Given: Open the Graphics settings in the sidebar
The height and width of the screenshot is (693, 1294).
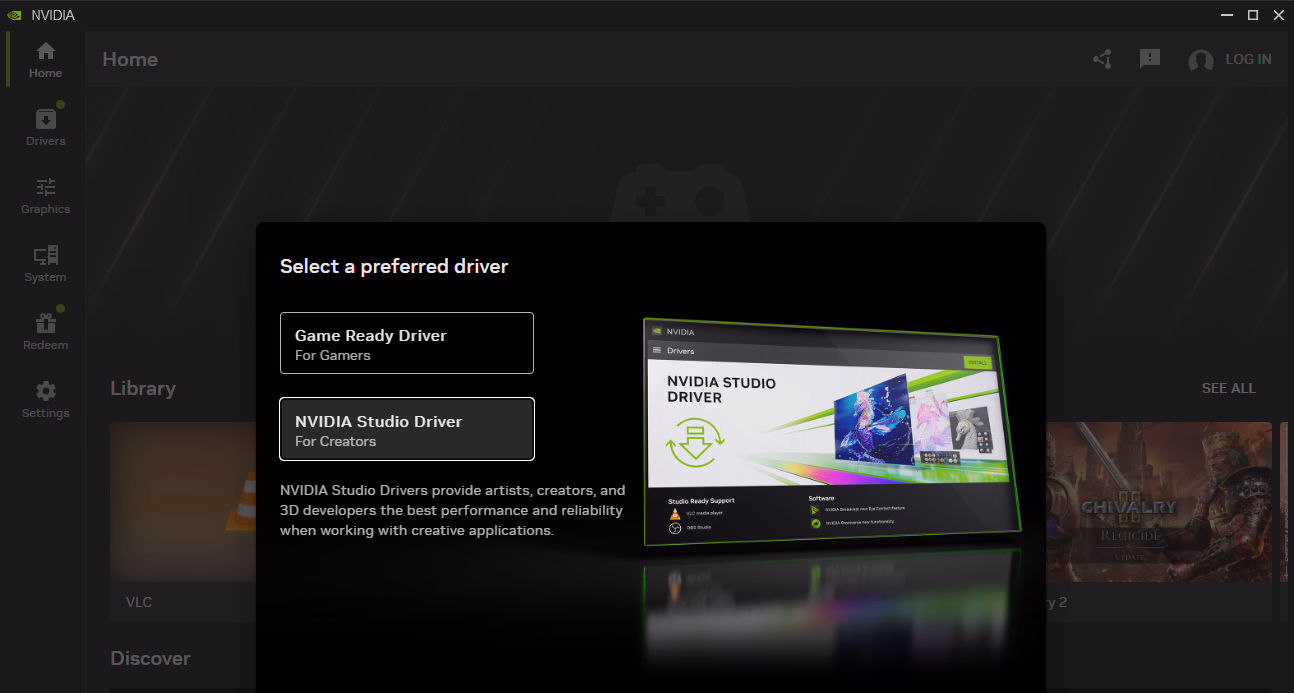Looking at the screenshot, I should point(45,196).
